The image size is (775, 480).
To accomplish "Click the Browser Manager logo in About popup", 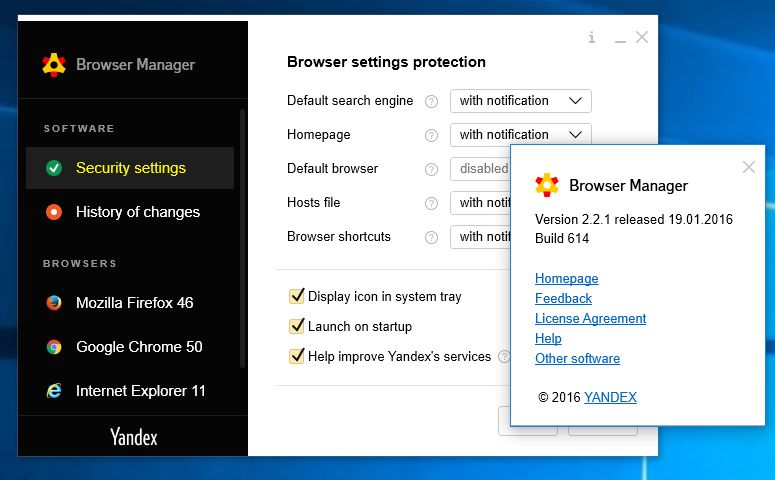I will [x=547, y=185].
